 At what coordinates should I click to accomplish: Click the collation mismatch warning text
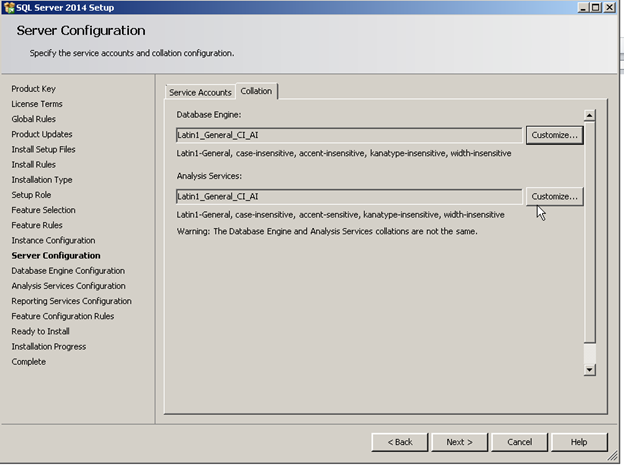[327, 231]
